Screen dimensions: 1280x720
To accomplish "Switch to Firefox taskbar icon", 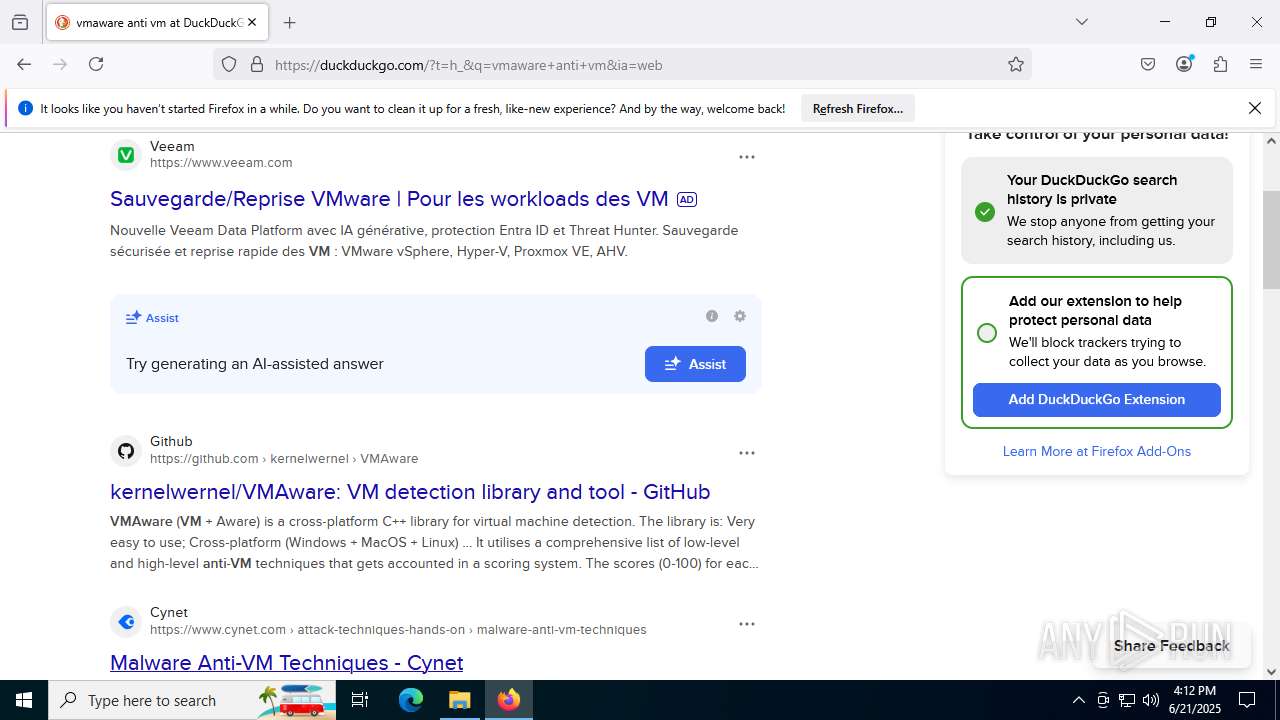I will [x=509, y=700].
